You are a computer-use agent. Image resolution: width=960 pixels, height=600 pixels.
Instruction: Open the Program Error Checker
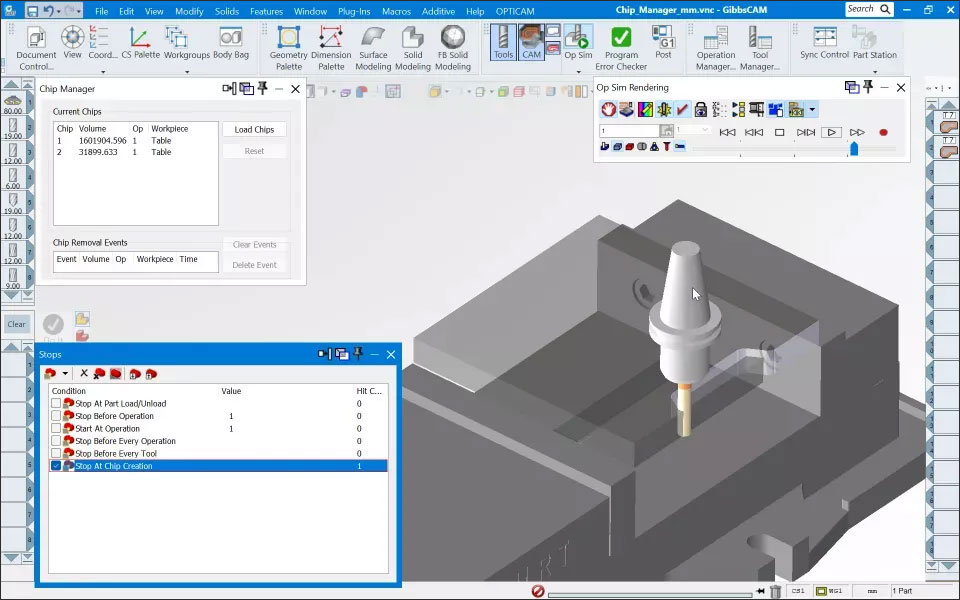click(x=621, y=49)
